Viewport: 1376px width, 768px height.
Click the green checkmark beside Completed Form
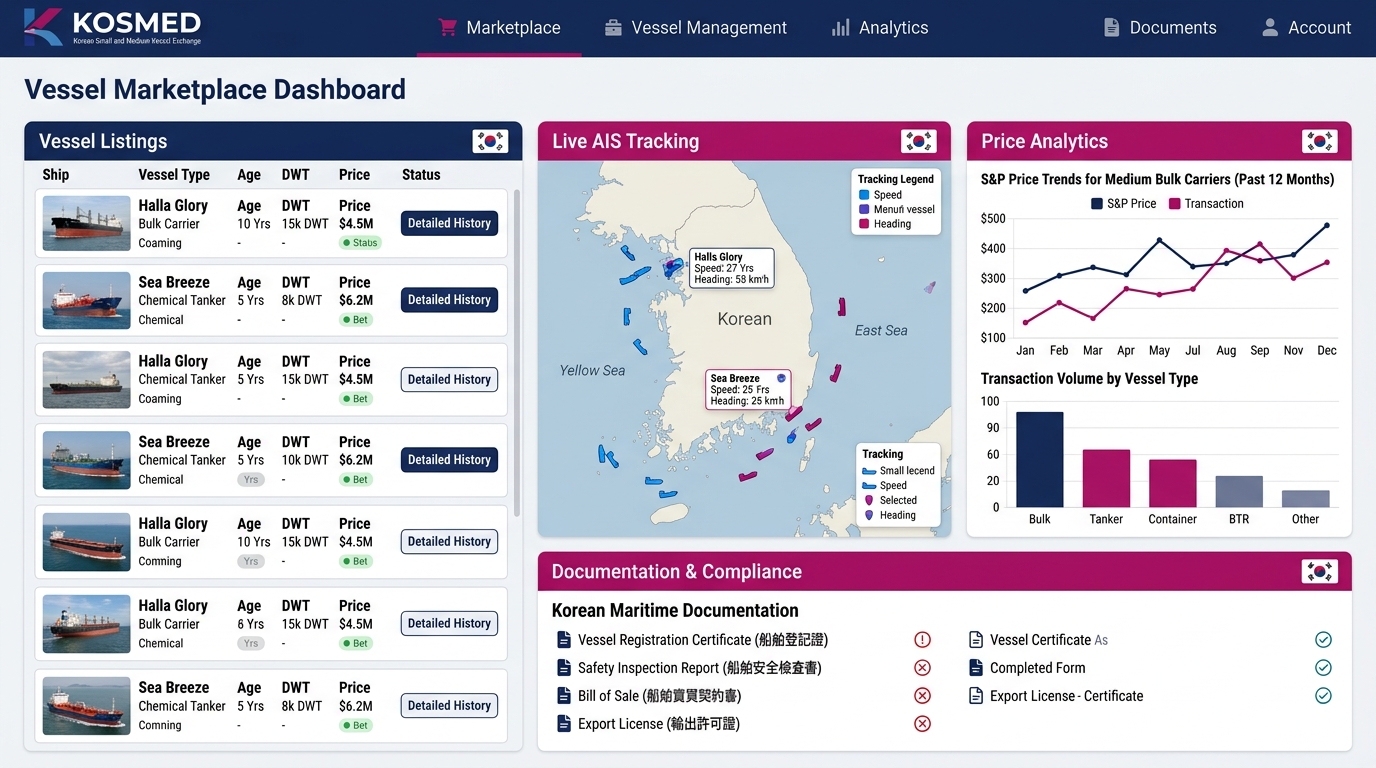click(x=1323, y=668)
